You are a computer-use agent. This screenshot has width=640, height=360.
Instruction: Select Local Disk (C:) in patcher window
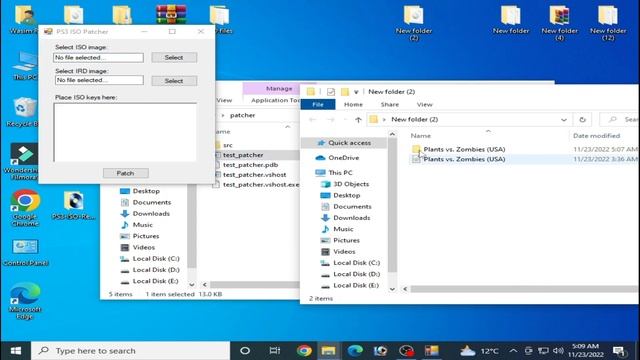(149, 258)
